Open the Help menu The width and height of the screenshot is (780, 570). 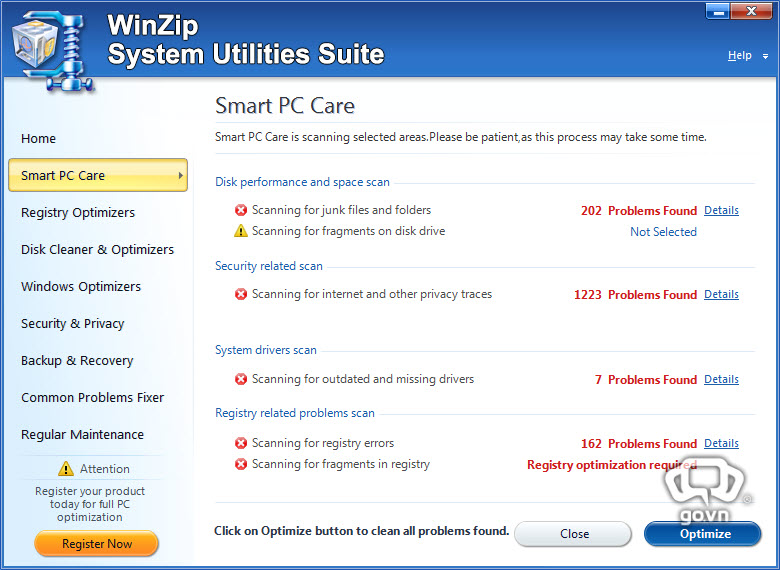[x=740, y=55]
